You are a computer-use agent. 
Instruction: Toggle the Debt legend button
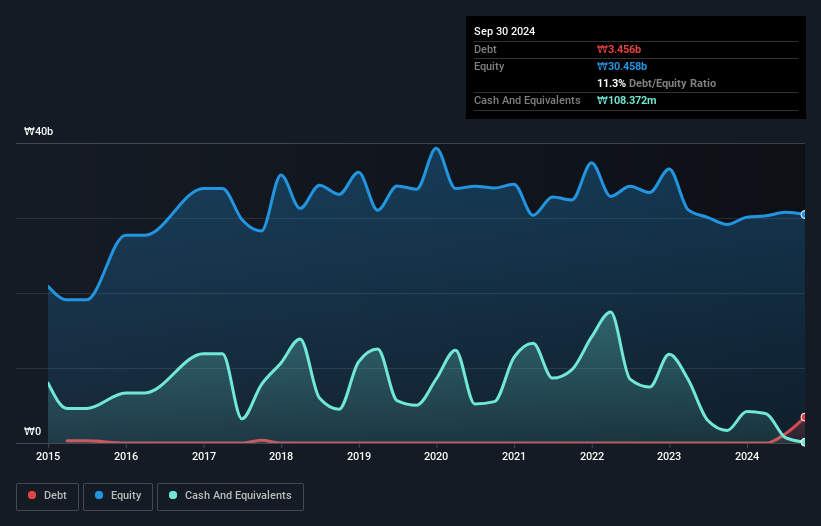tap(48, 496)
